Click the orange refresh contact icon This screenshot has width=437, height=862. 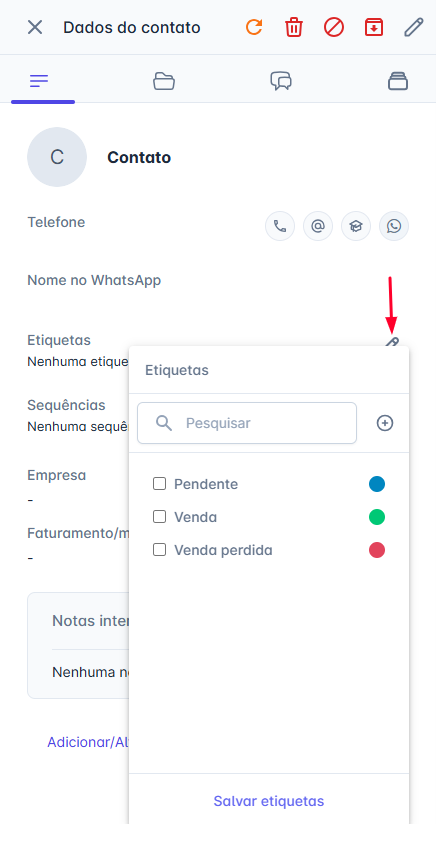click(253, 27)
